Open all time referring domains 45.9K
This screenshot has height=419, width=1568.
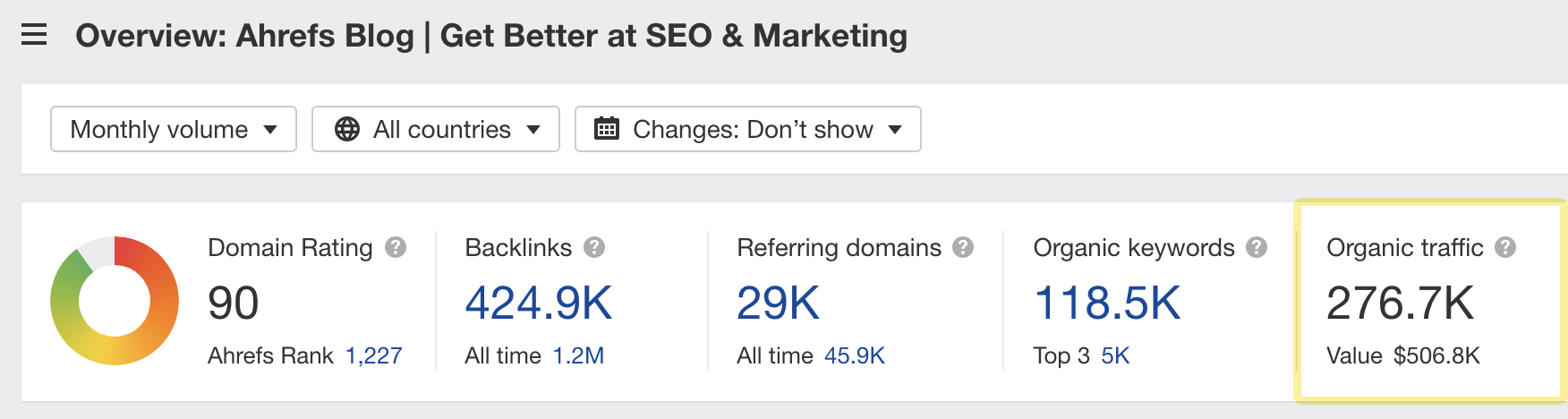[x=854, y=355]
